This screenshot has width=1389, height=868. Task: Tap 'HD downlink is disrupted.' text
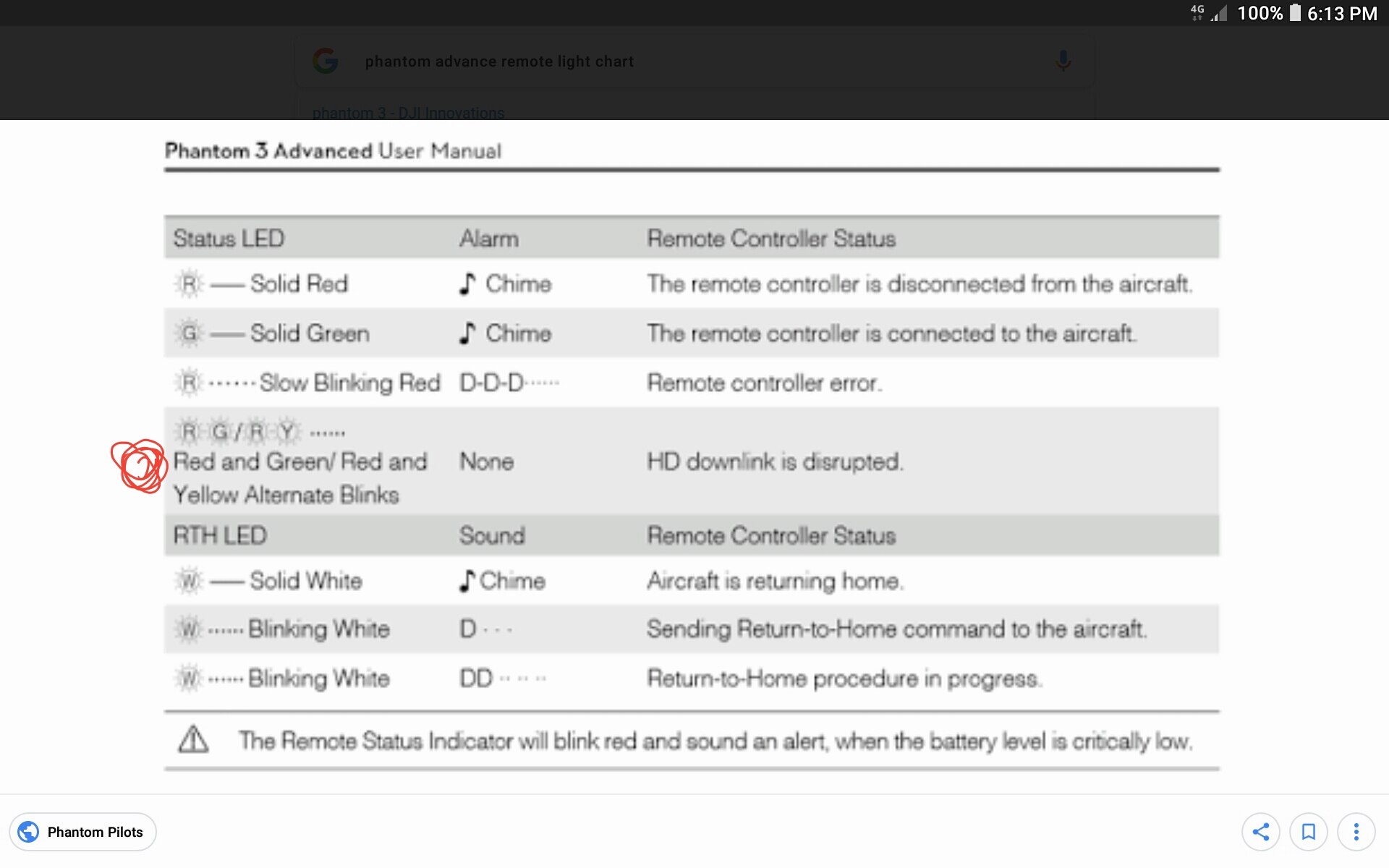pos(775,461)
